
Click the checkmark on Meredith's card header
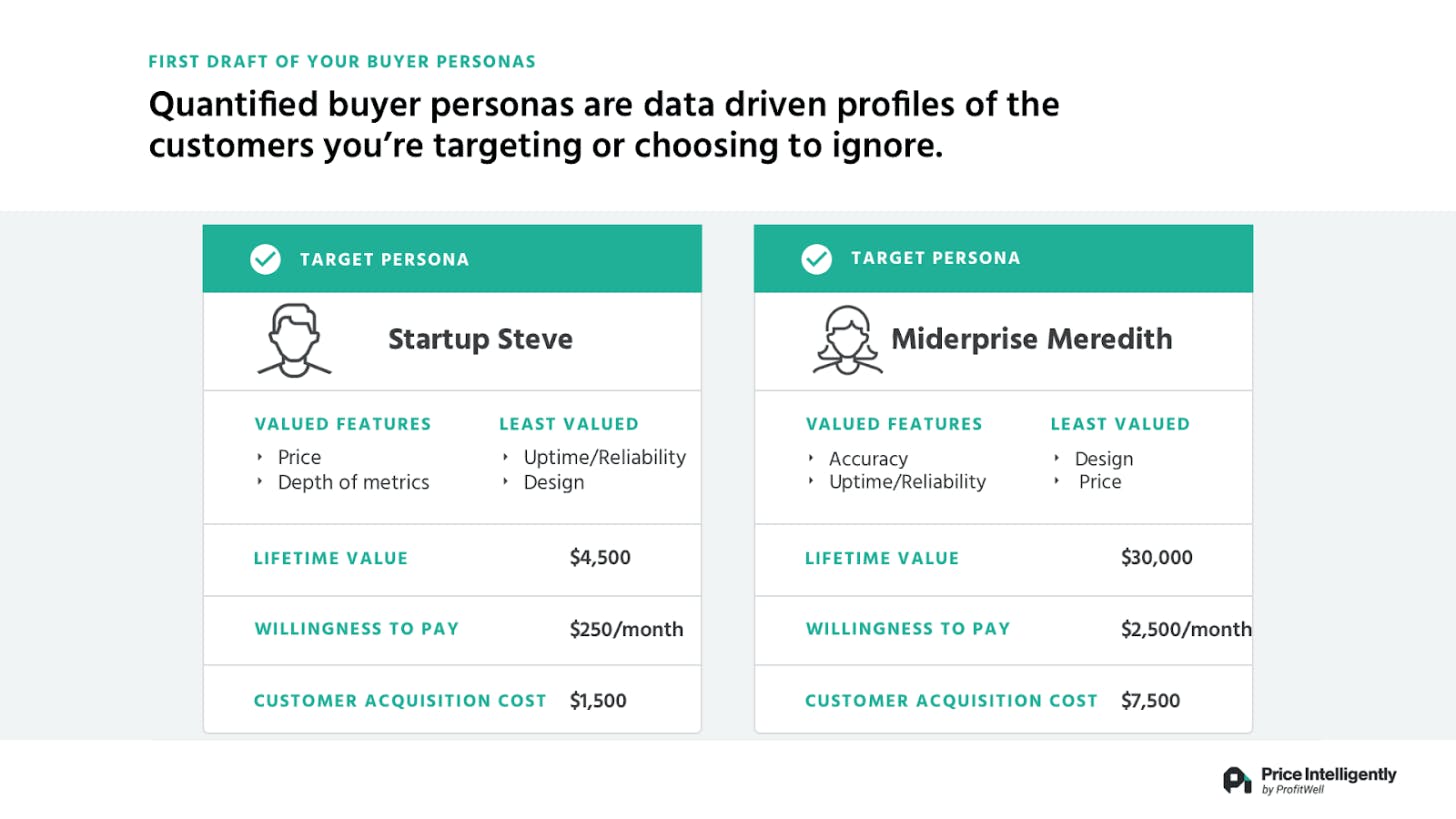point(817,259)
